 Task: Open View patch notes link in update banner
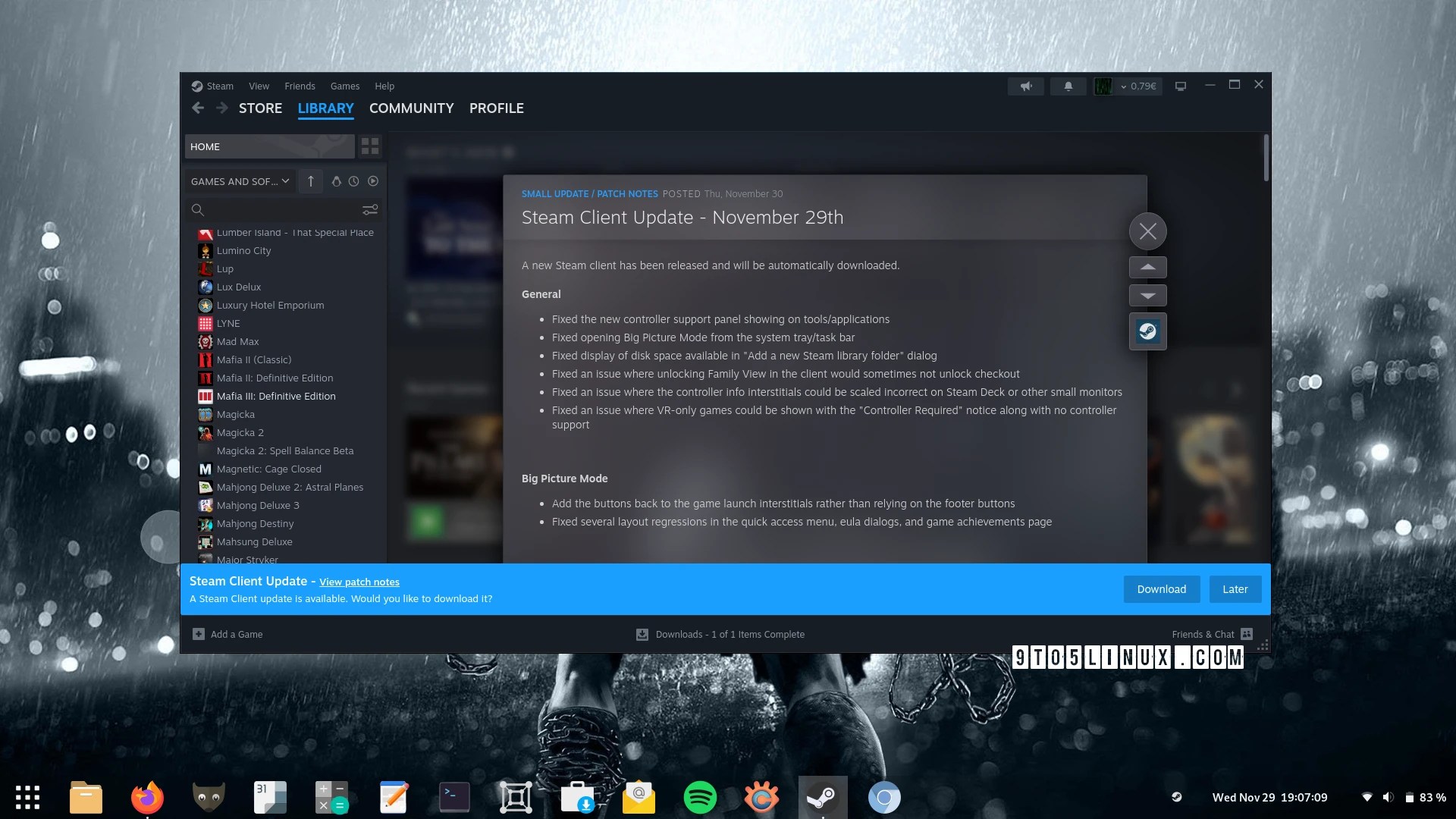[359, 582]
